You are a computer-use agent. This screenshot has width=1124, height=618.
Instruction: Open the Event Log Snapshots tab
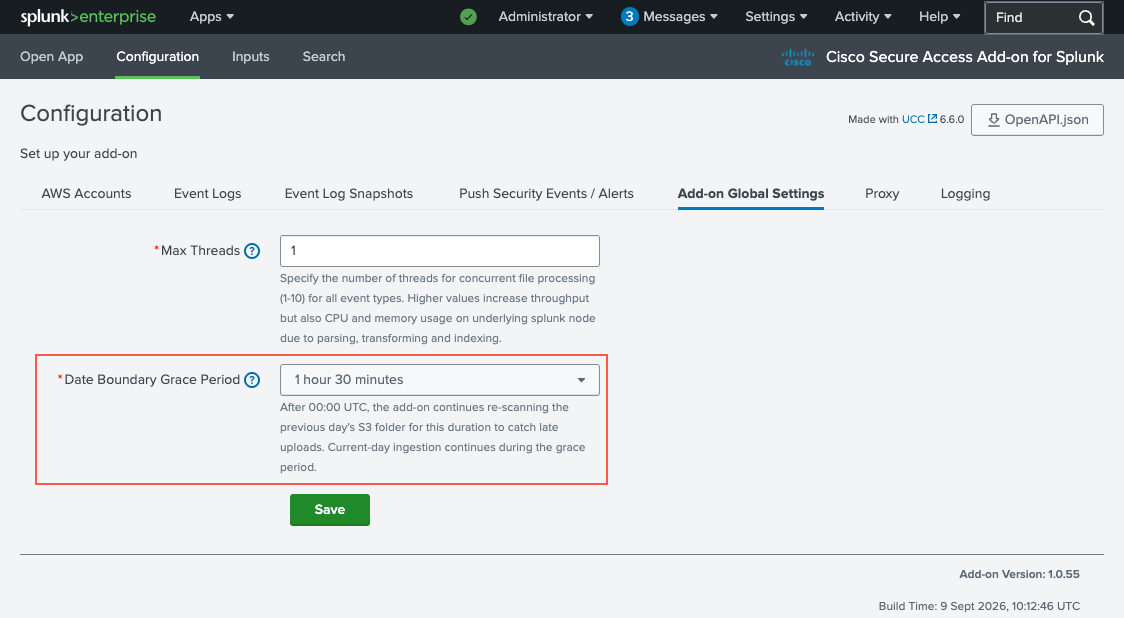pyautogui.click(x=348, y=194)
